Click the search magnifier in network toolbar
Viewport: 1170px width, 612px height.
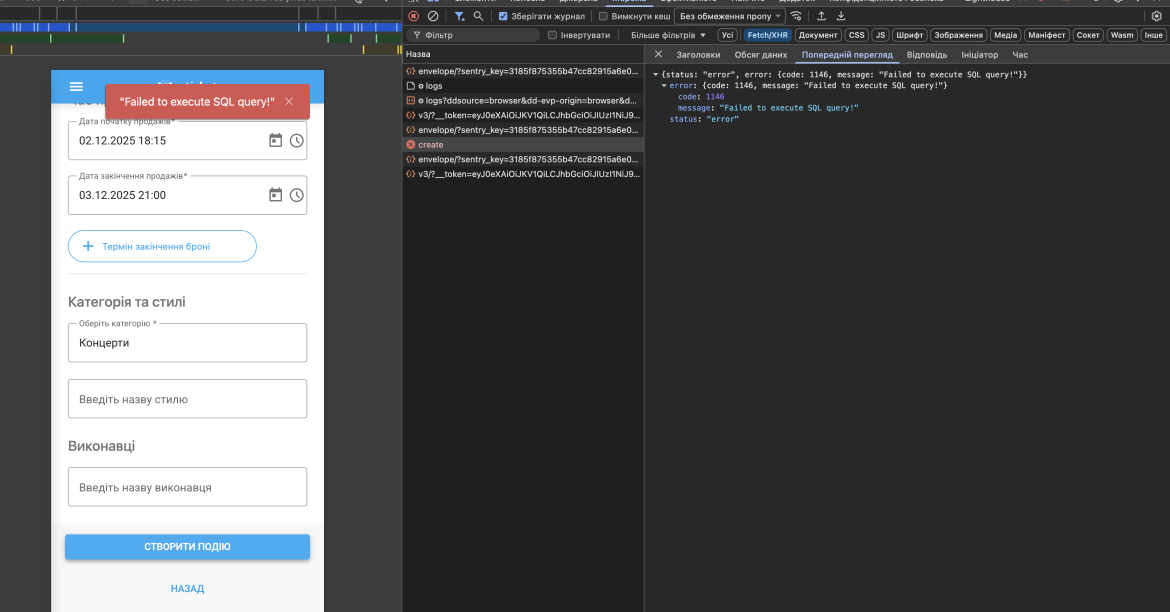pos(479,16)
